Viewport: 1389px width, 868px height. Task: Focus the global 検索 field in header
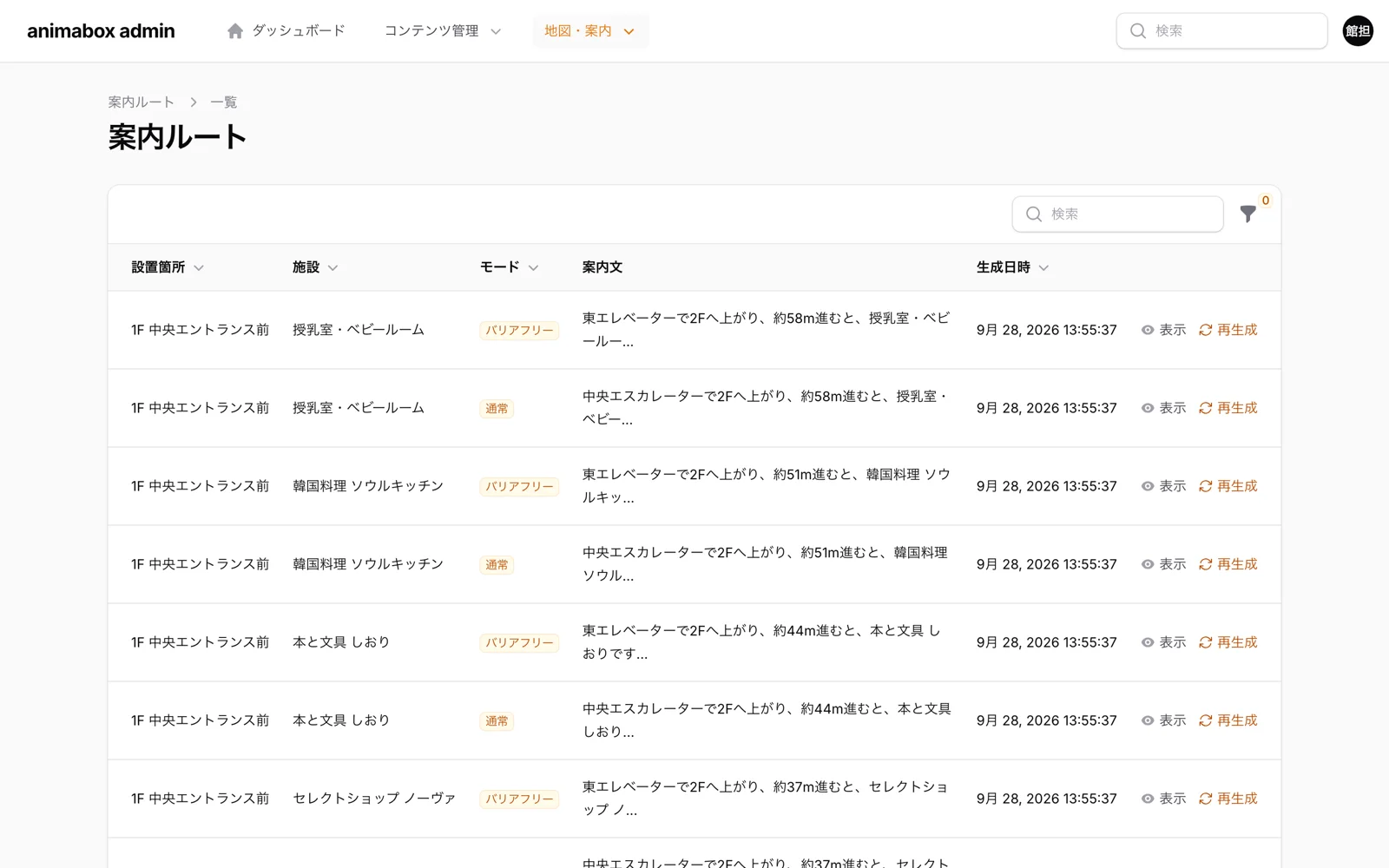(1221, 31)
